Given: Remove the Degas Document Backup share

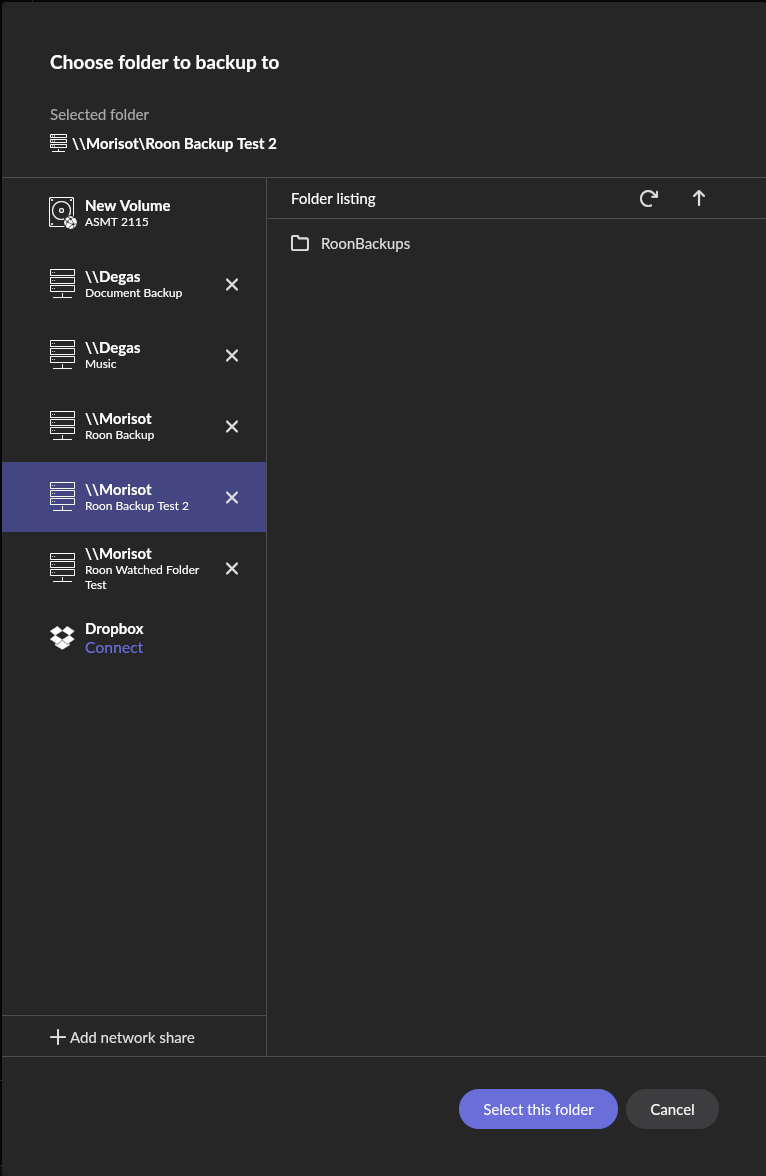Looking at the screenshot, I should pyautogui.click(x=232, y=284).
